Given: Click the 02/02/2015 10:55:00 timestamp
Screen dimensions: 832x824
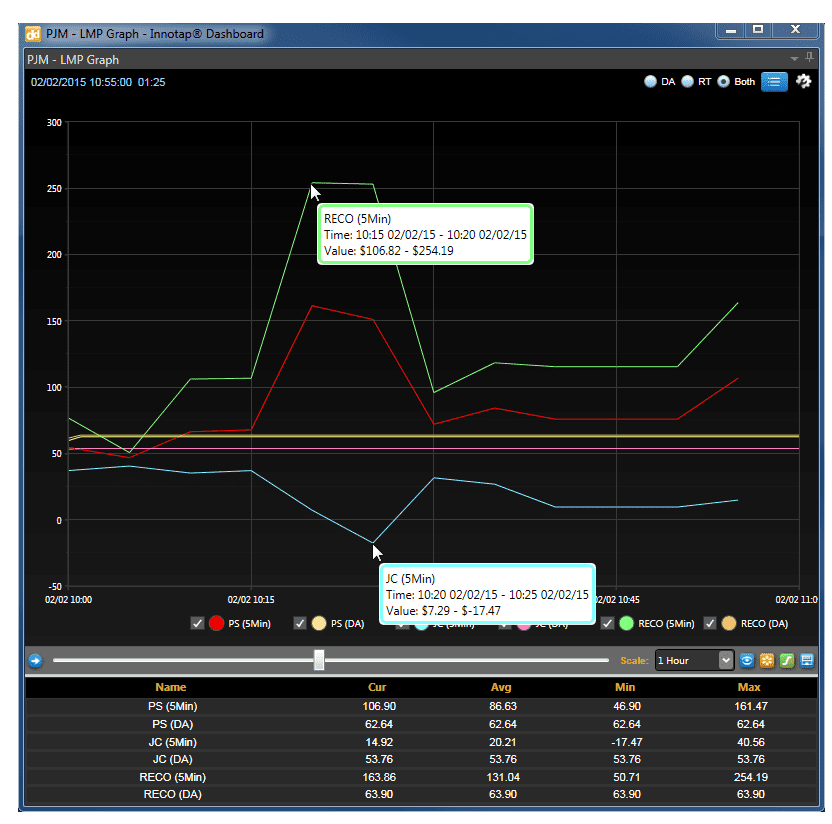Looking at the screenshot, I should 81,82.
